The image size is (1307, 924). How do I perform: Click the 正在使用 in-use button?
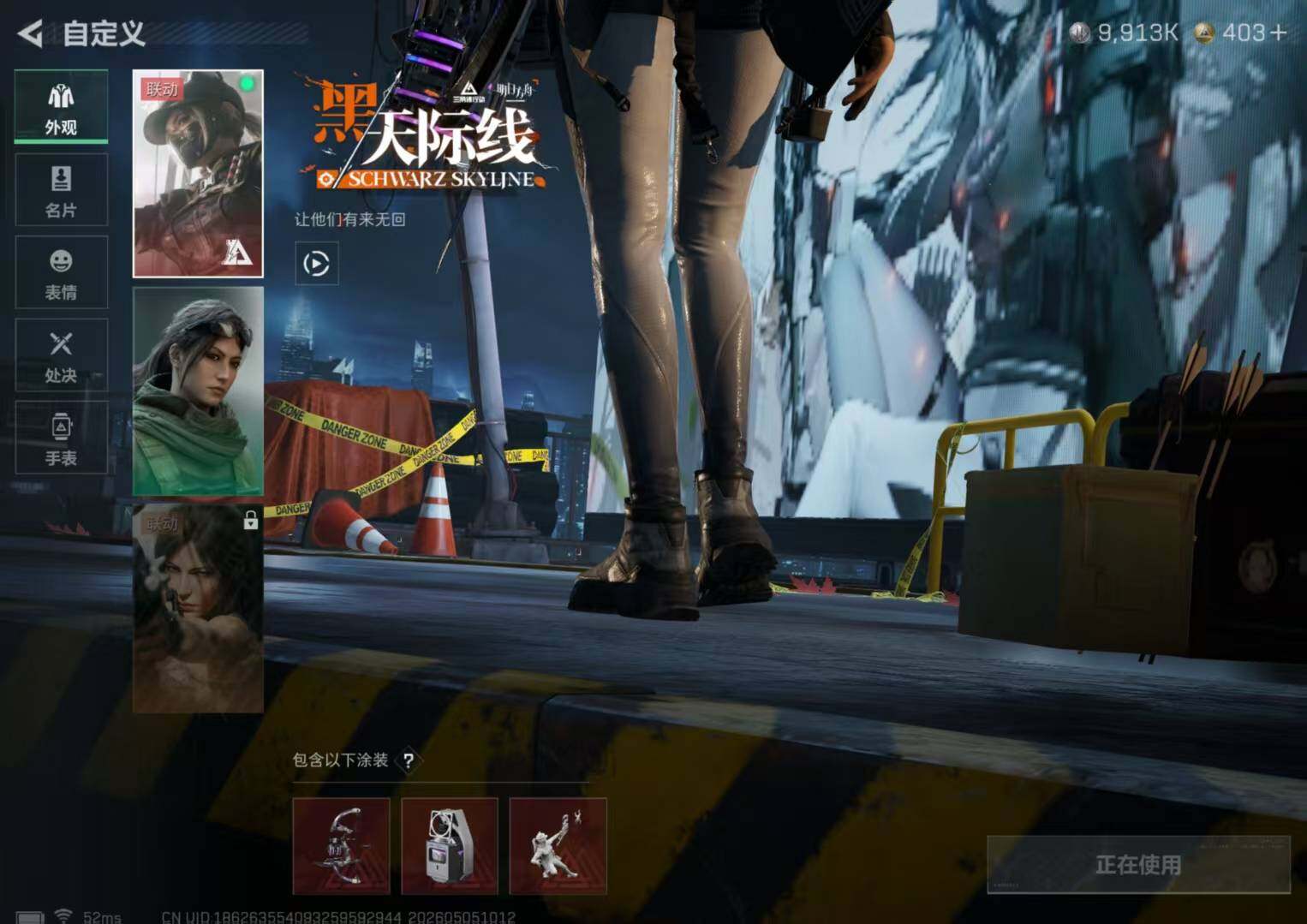coord(1138,865)
